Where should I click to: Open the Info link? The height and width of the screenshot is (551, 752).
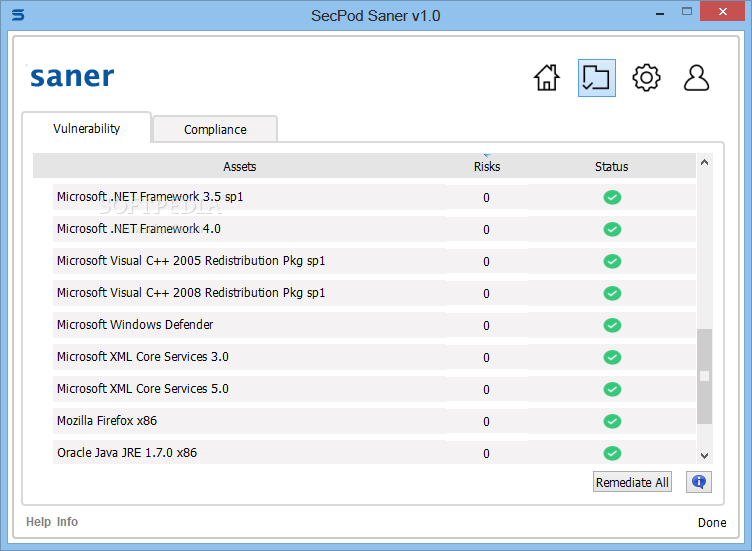coord(67,522)
